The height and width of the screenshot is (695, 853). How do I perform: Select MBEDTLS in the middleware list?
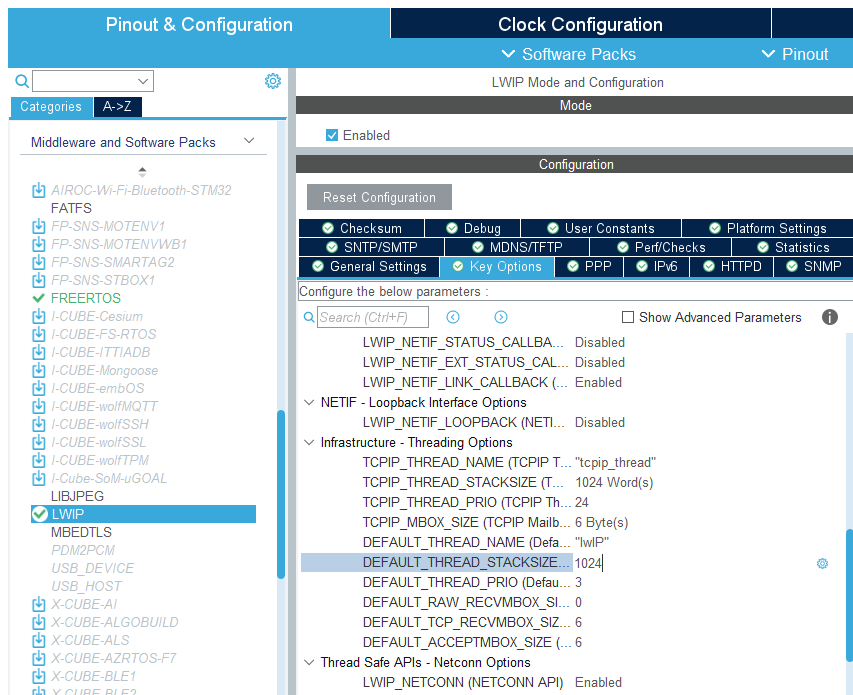(x=81, y=532)
